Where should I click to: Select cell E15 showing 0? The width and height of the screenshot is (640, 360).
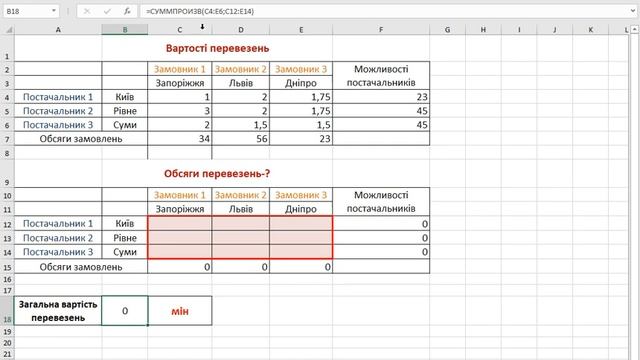tap(301, 267)
